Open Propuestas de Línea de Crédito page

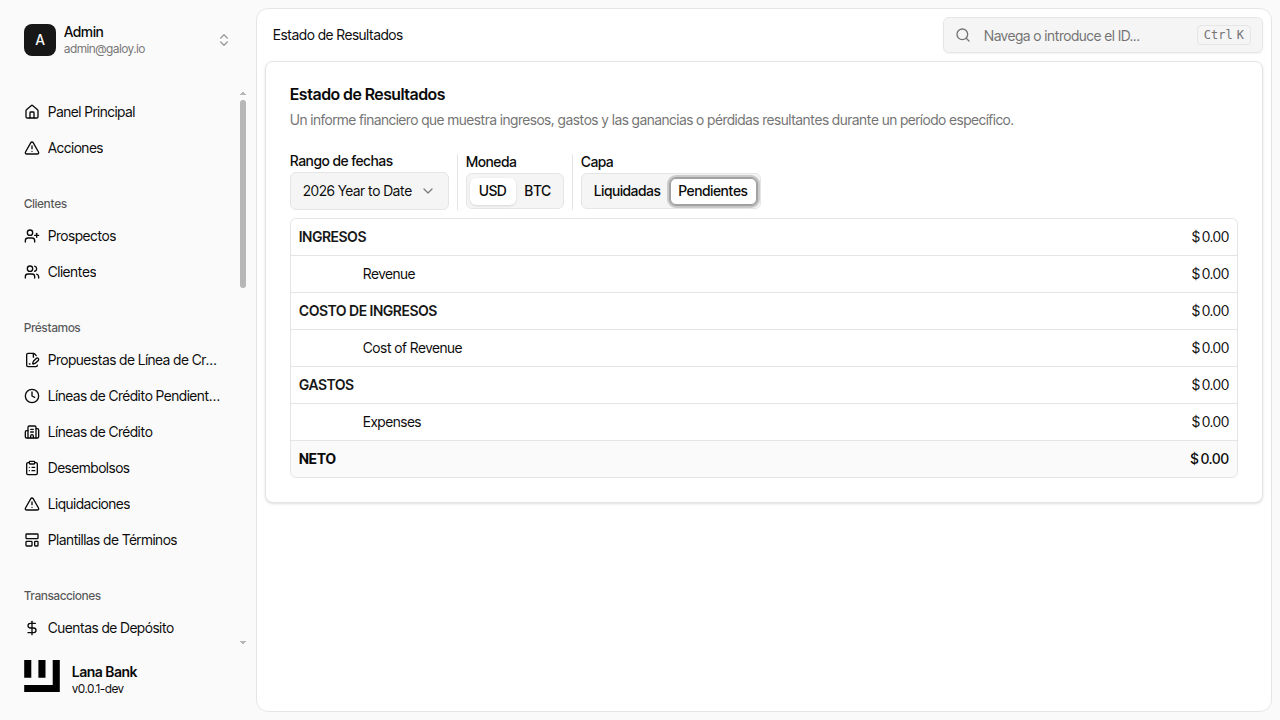(132, 360)
